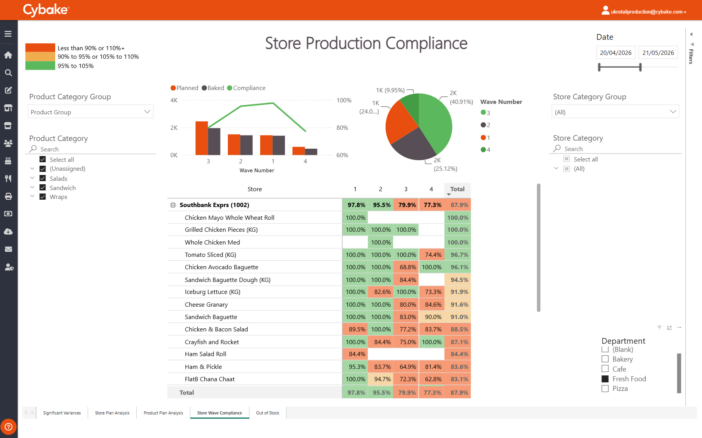Toggle the Product Category Select all checkbox

click(43, 159)
